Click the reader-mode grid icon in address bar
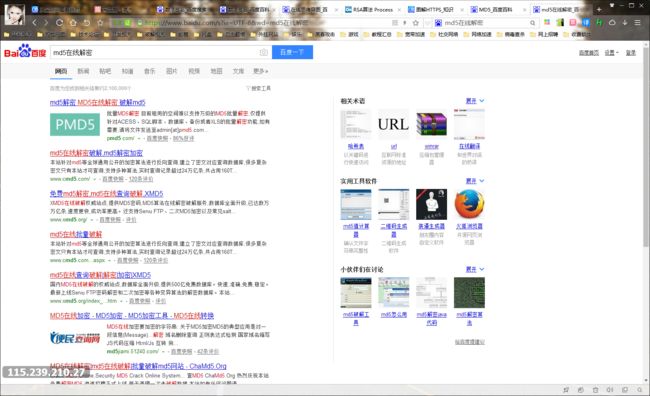 pos(395,23)
